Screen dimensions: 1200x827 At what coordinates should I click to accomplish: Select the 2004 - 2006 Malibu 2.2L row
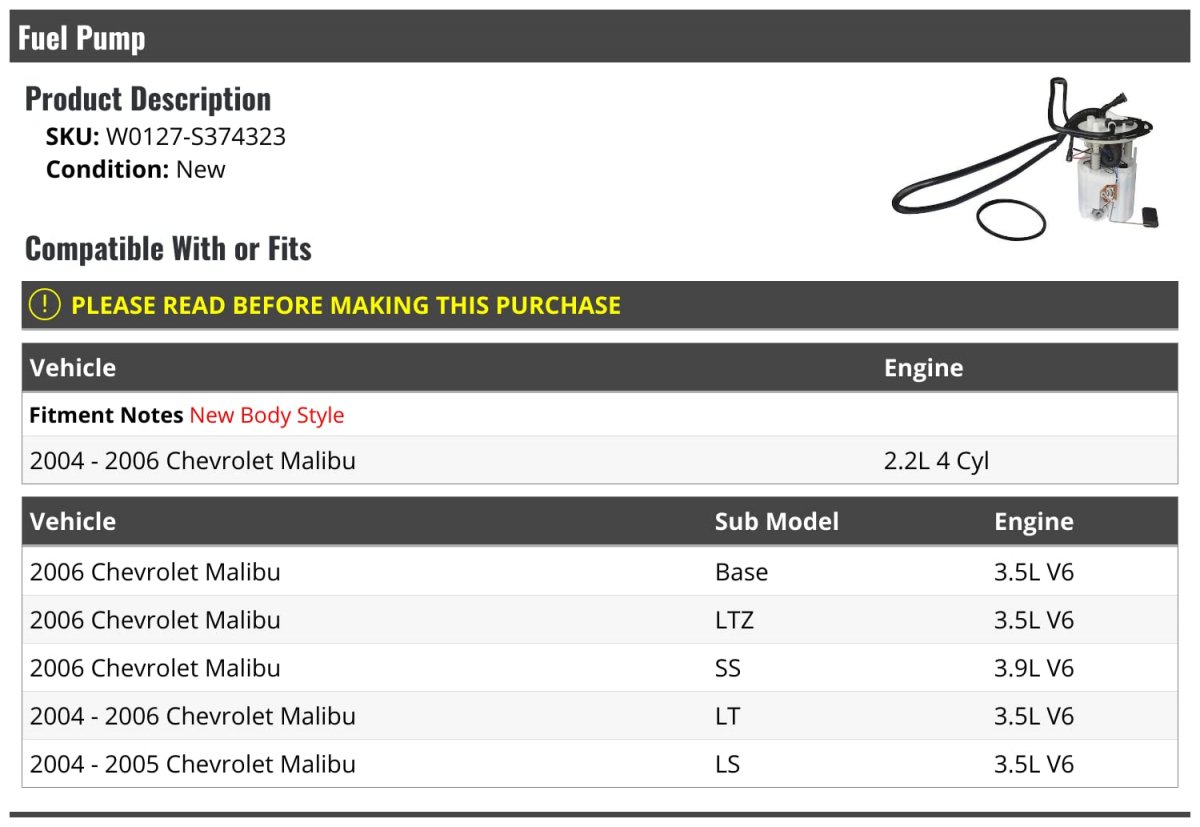pos(600,461)
